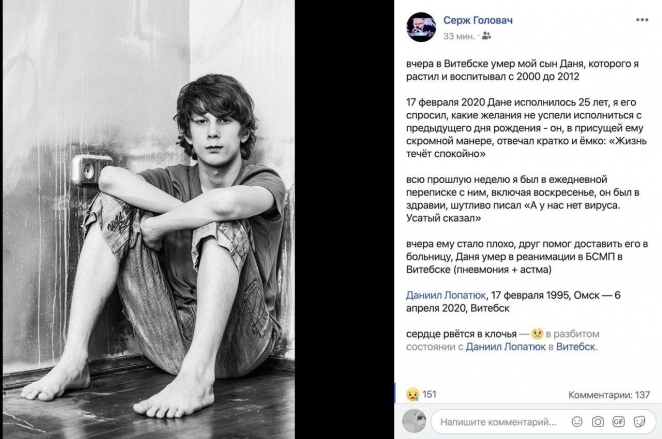This screenshot has height=439, width=662.
Task: Click the Напишите комментарий input field
Action: [x=497, y=421]
